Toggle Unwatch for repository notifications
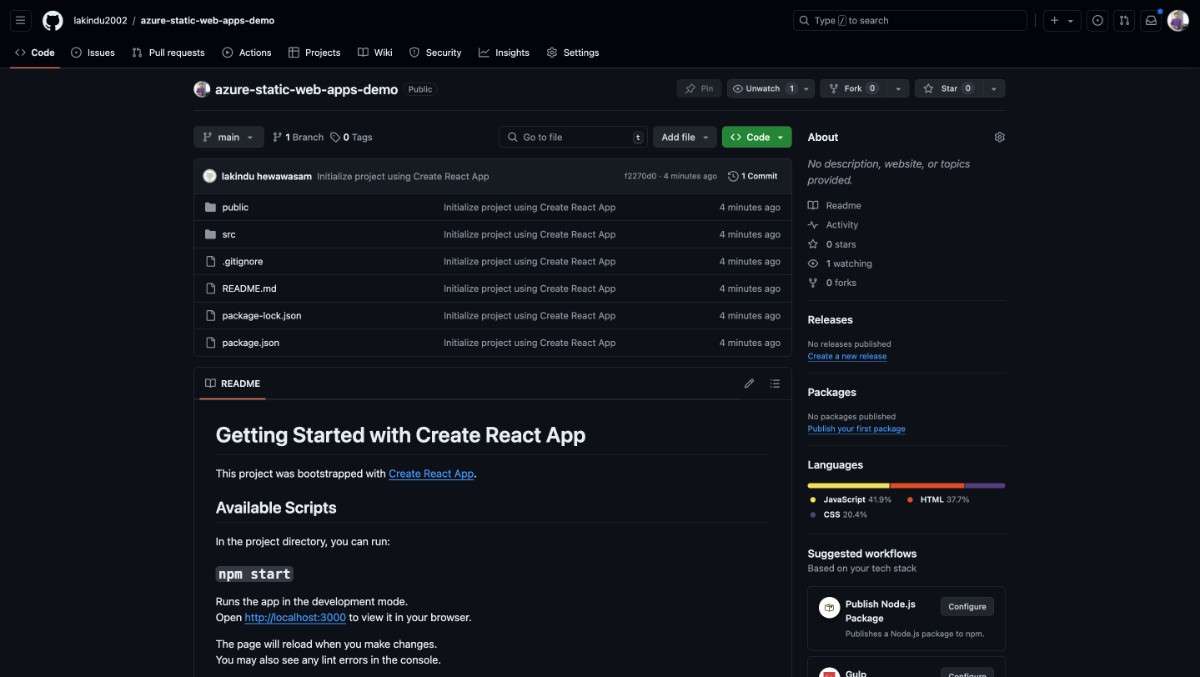Viewport: 1200px width, 677px height. pos(762,89)
